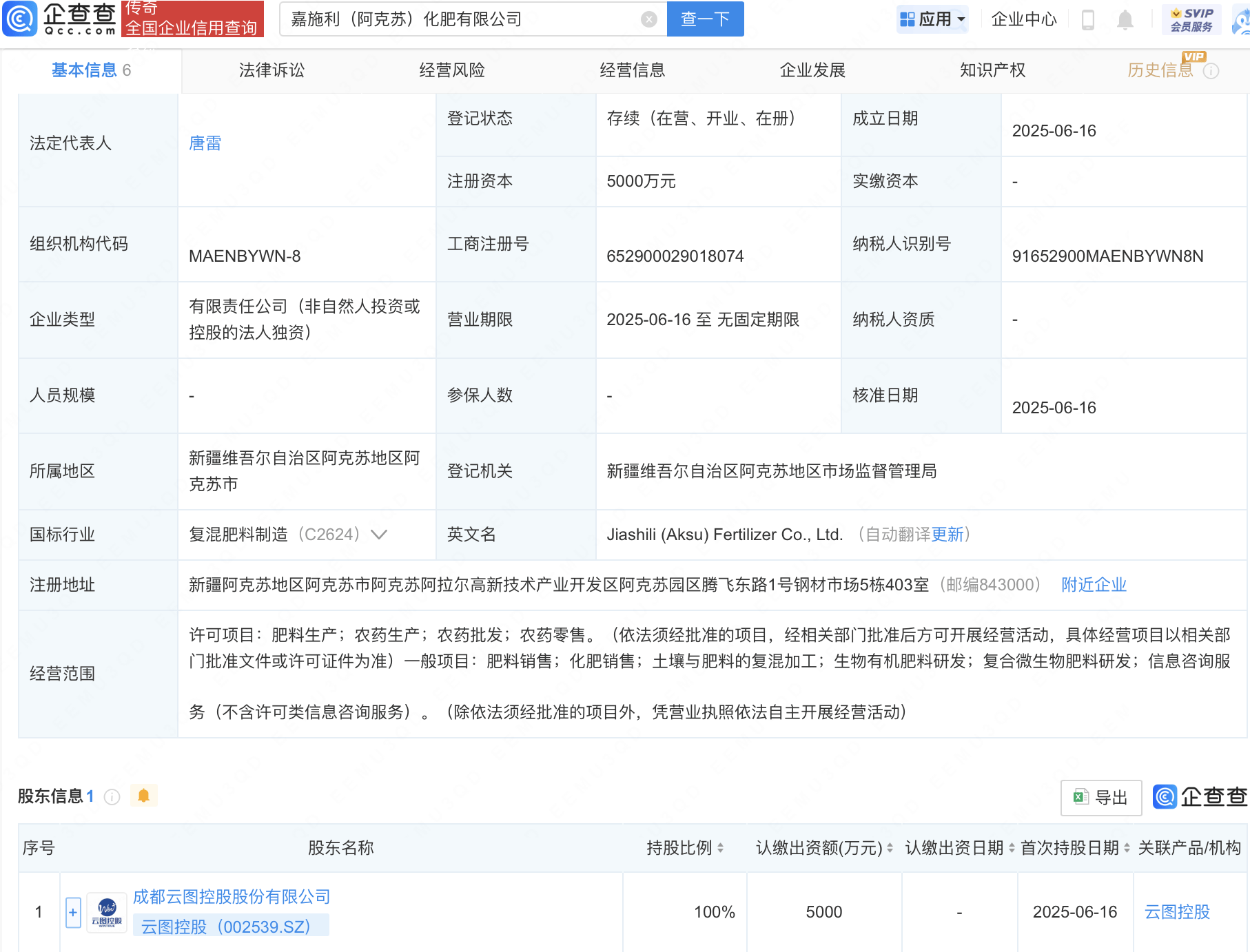
Task: Open the 应用 dropdown menu
Action: click(933, 19)
